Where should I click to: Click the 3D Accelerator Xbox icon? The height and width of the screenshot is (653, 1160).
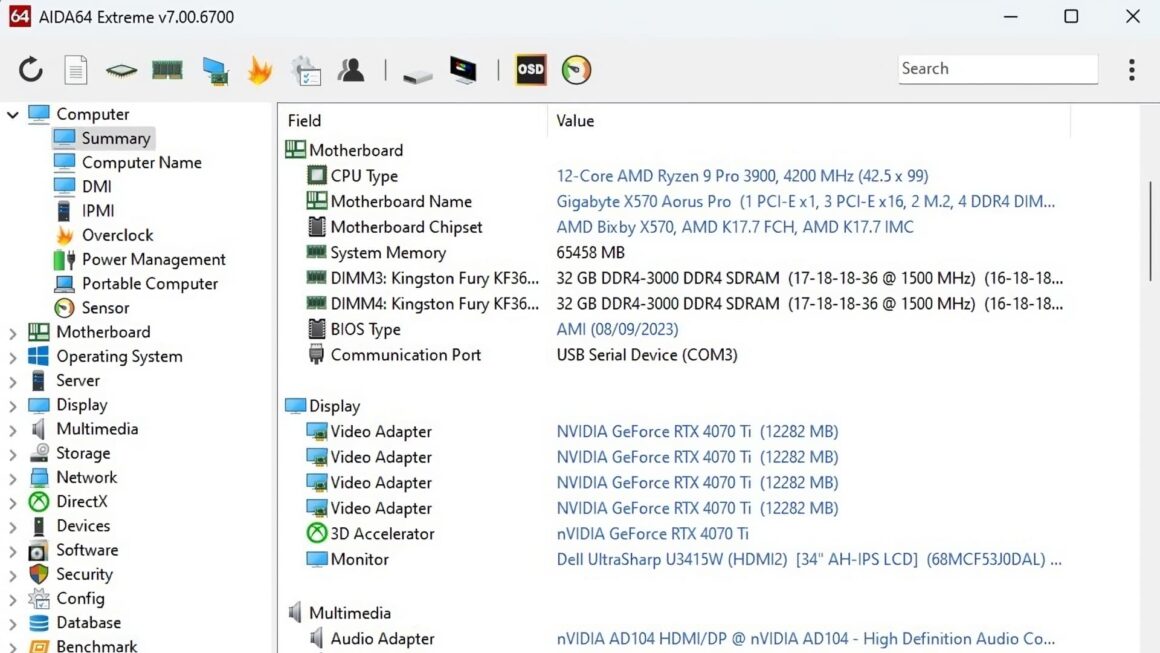pos(317,533)
